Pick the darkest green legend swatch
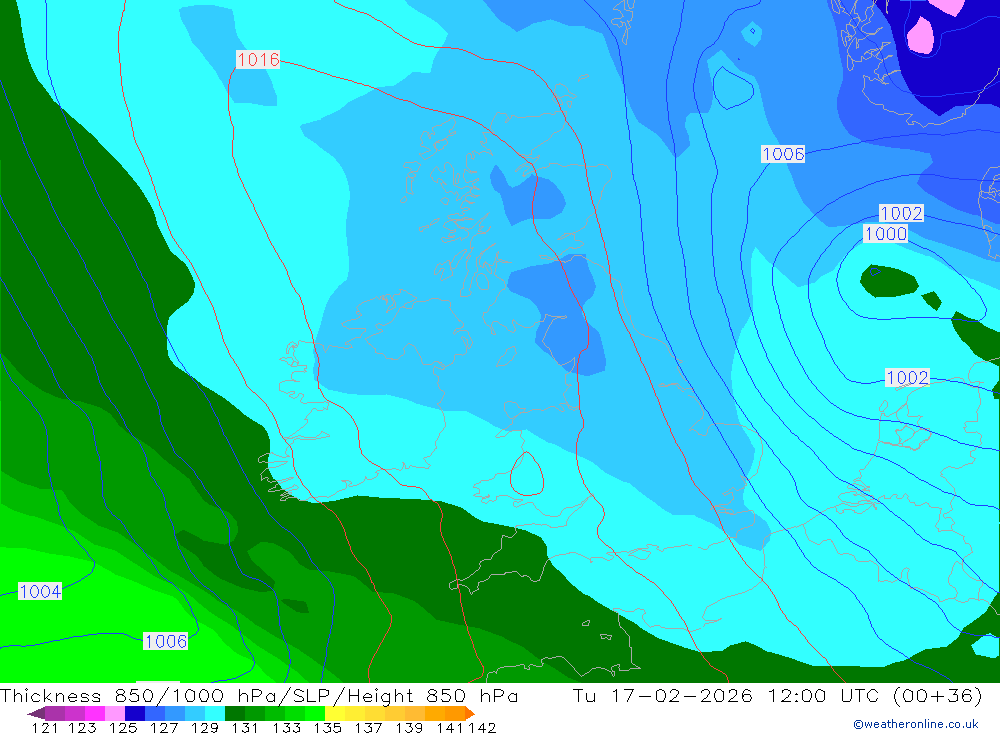This screenshot has width=1000, height=733. click(235, 713)
